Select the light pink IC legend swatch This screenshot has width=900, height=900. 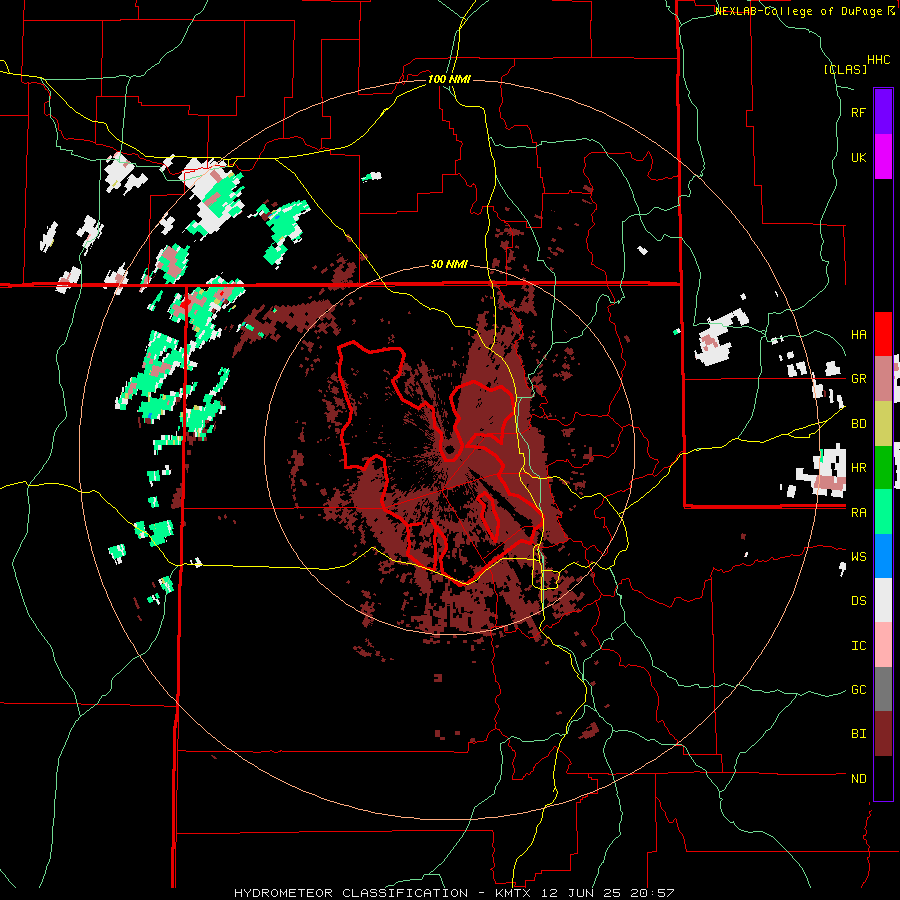click(x=883, y=645)
